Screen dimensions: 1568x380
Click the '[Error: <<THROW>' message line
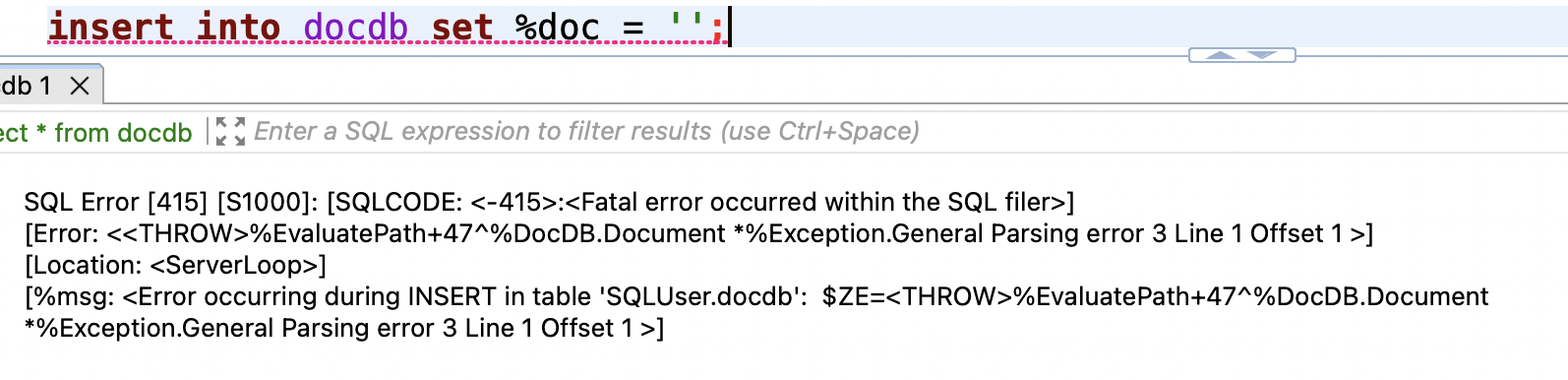tap(698, 233)
